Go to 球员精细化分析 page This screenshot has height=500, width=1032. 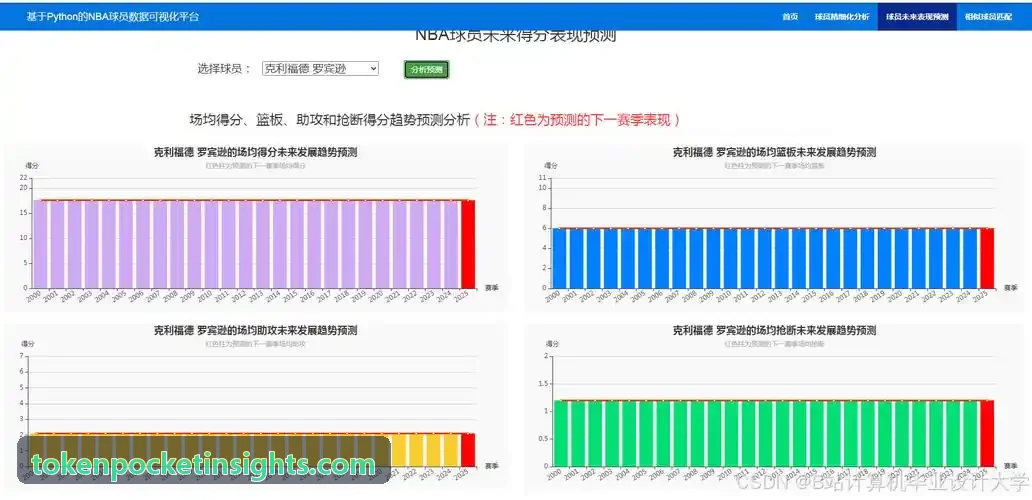pyautogui.click(x=841, y=17)
